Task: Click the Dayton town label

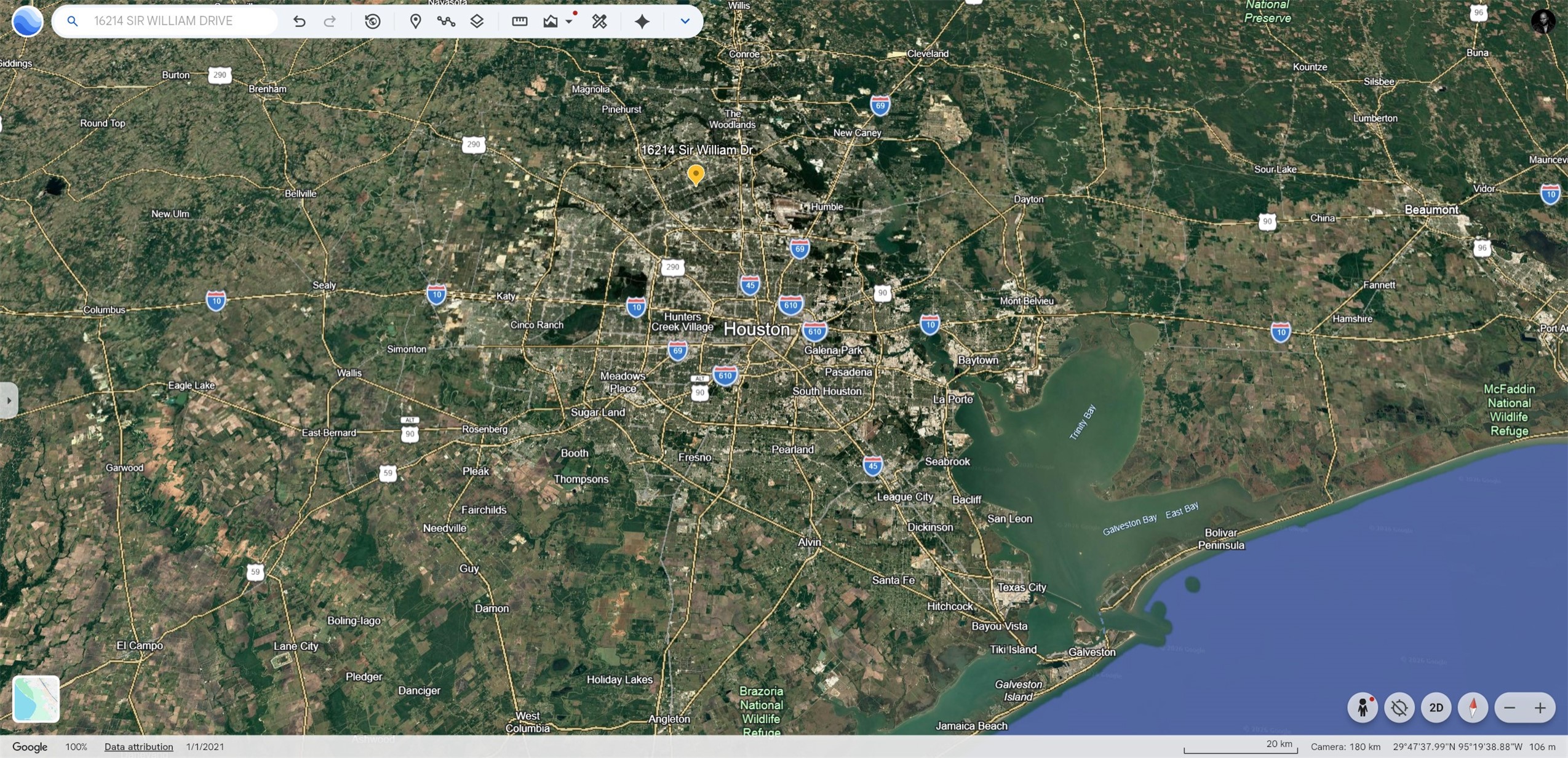Action: click(1029, 199)
